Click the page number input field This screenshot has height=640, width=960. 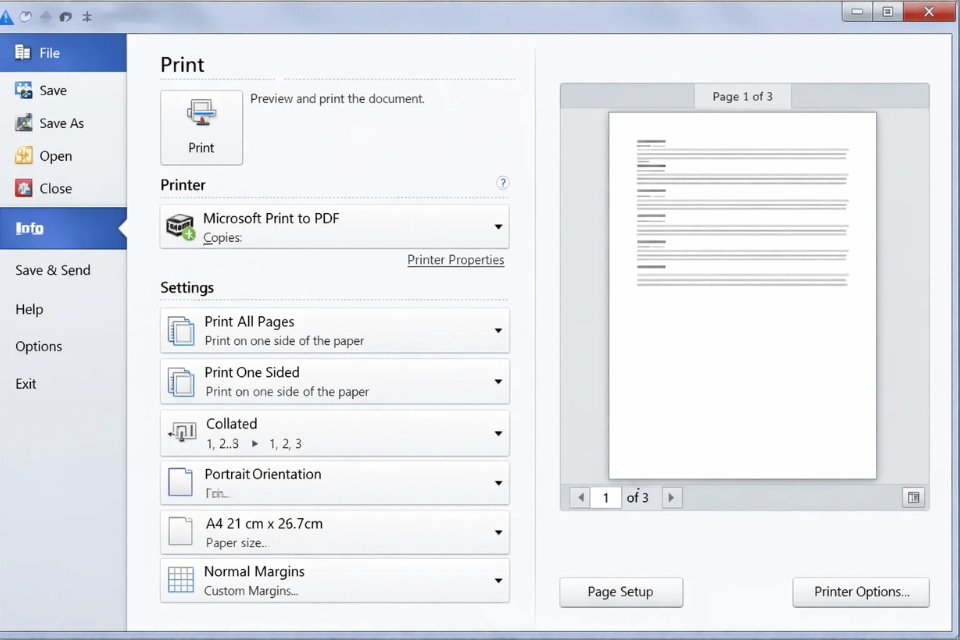click(606, 497)
